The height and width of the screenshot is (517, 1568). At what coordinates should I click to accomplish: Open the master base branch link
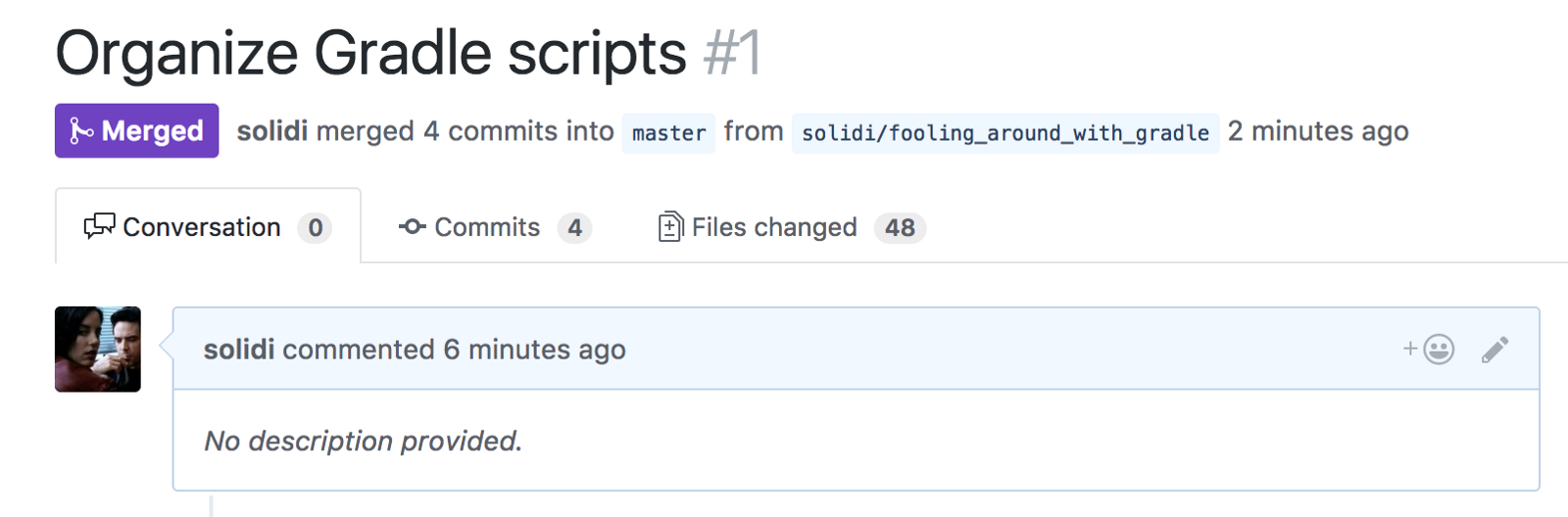(668, 133)
